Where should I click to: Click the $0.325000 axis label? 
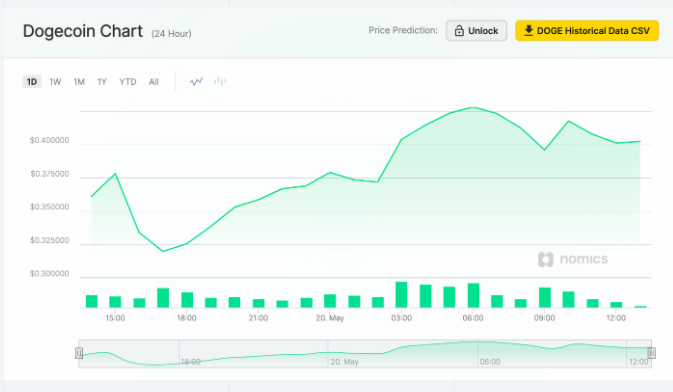[x=49, y=240]
